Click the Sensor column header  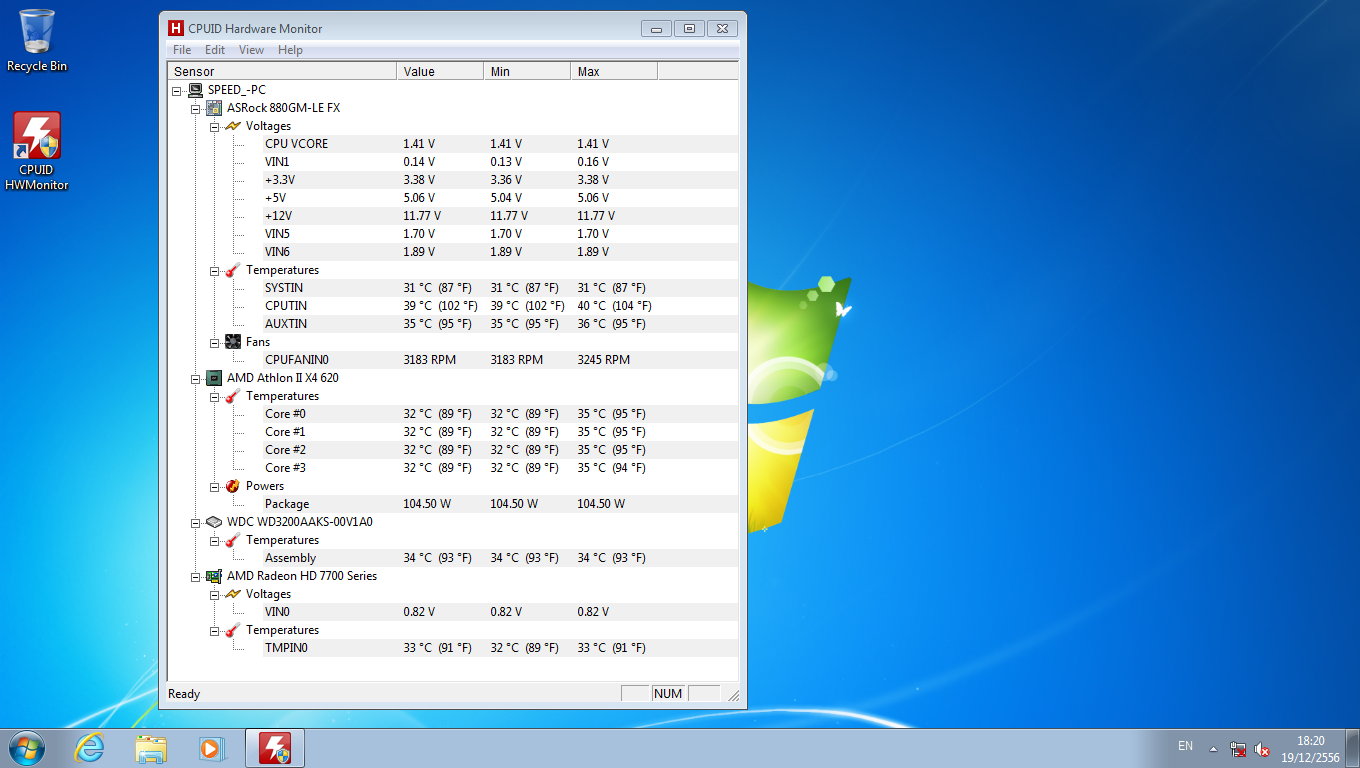click(282, 71)
